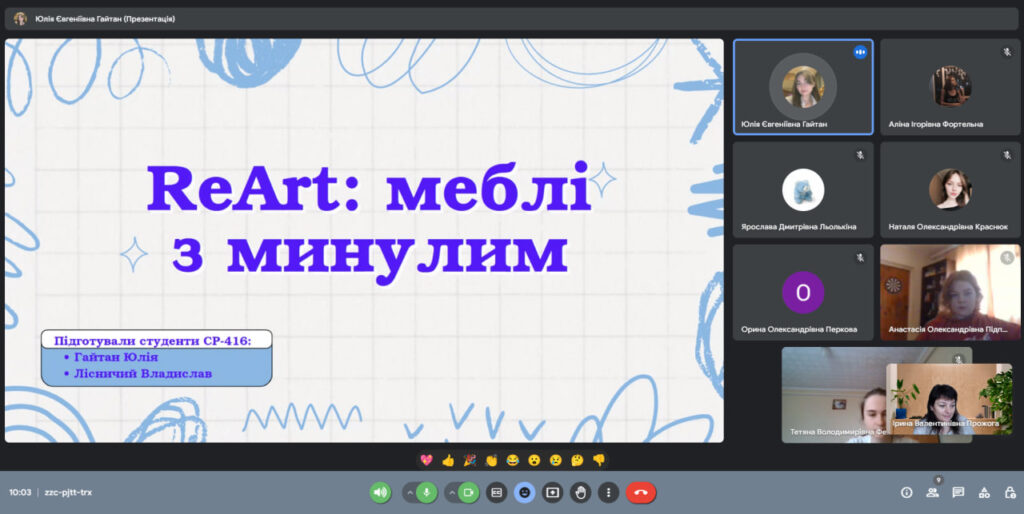
Task: Toggle the emoji reactions bar
Action: pyautogui.click(x=525, y=492)
